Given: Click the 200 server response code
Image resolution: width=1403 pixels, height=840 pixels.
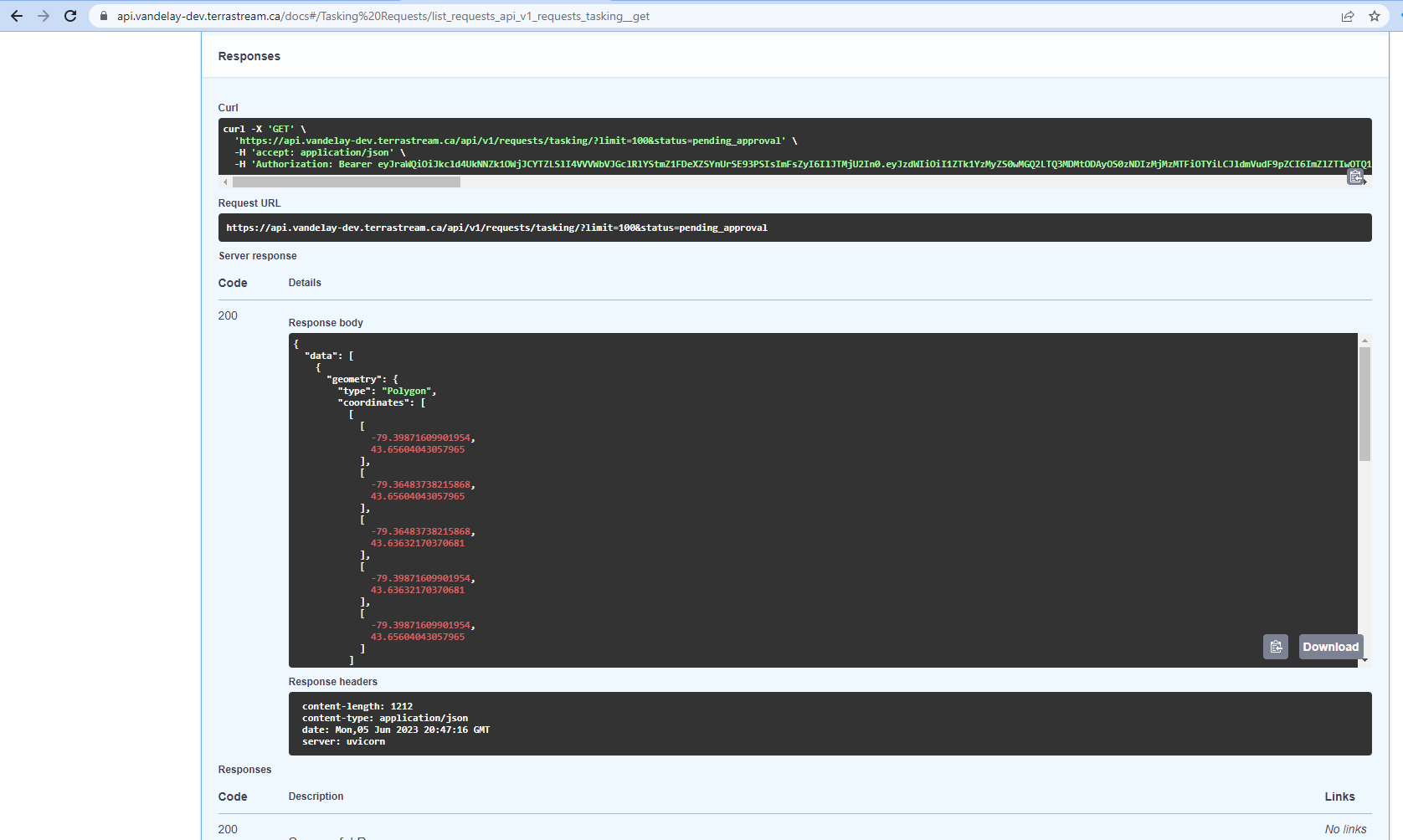Looking at the screenshot, I should click(228, 315).
